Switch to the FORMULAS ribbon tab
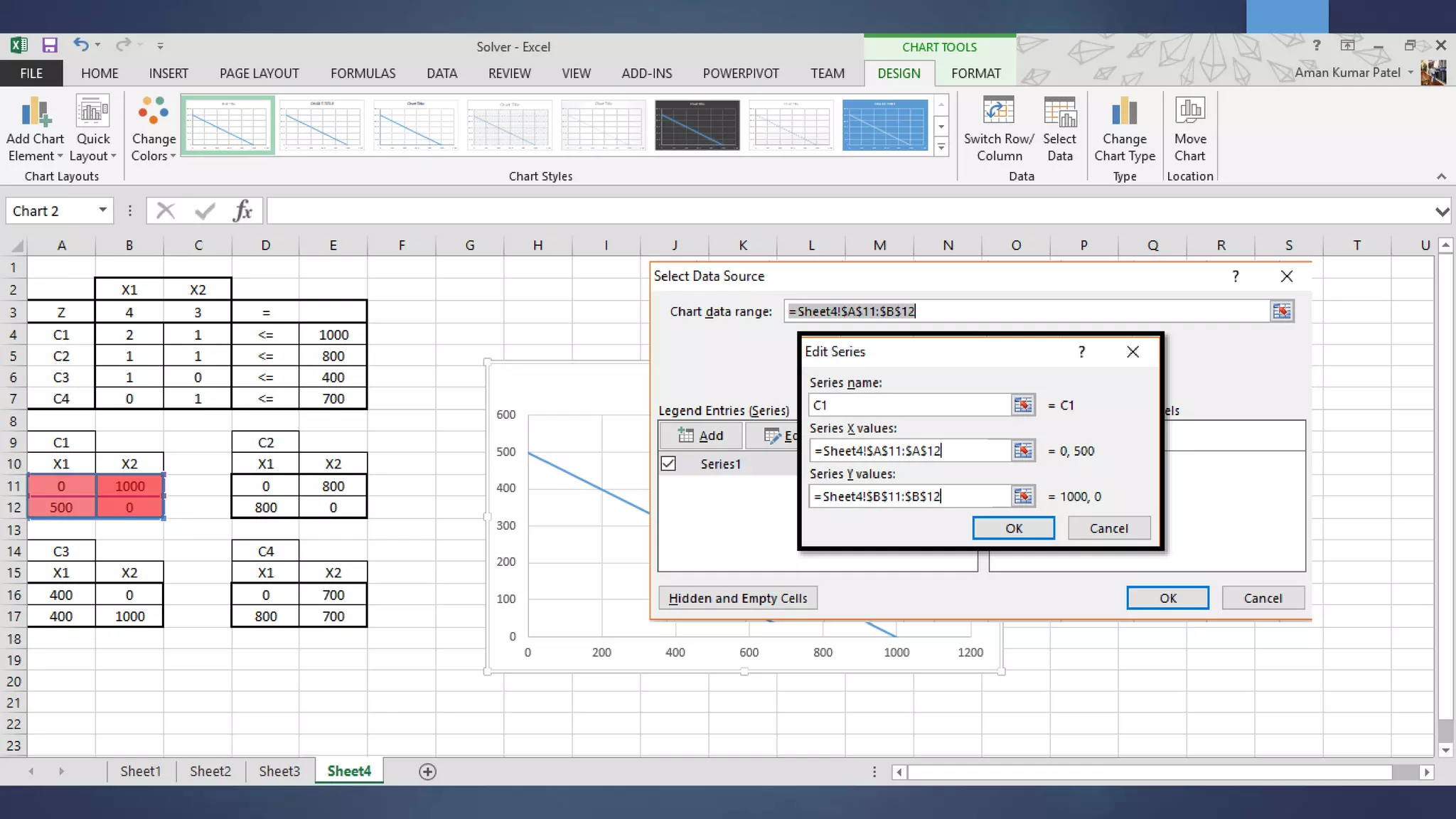Image resolution: width=1456 pixels, height=819 pixels. pos(363,73)
